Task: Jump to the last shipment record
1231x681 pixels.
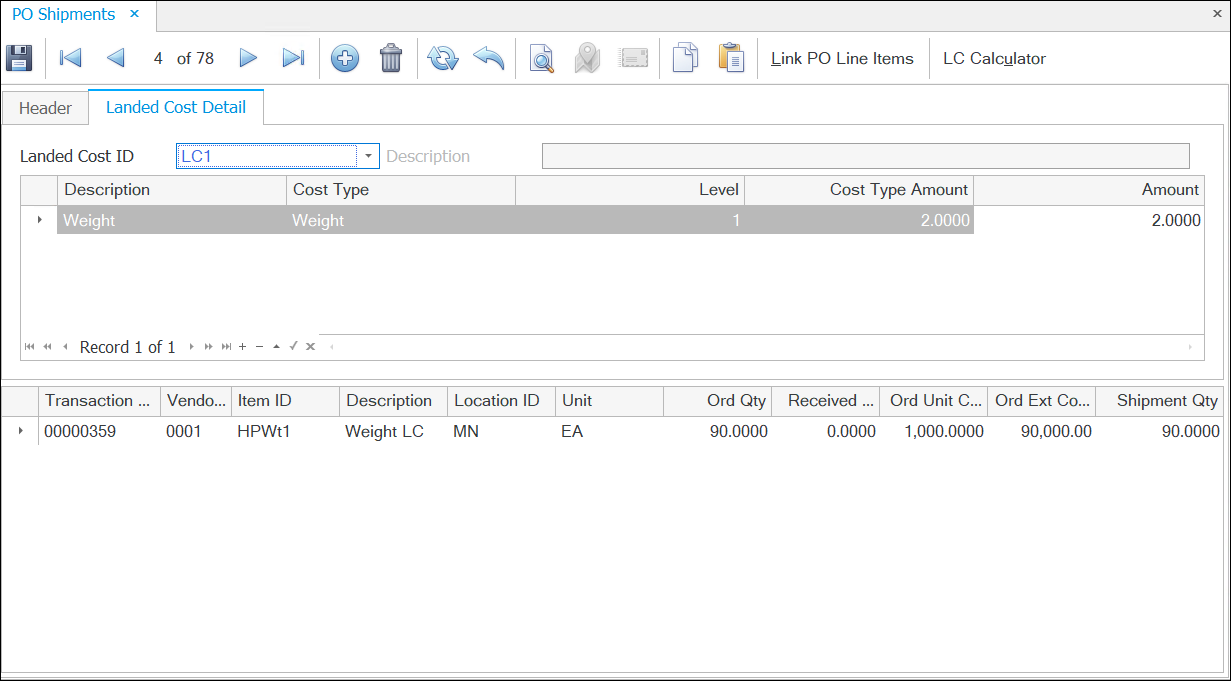Action: point(293,58)
